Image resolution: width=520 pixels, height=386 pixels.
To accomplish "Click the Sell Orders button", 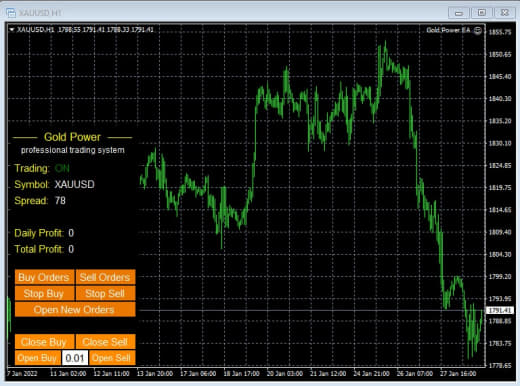I will pyautogui.click(x=105, y=277).
